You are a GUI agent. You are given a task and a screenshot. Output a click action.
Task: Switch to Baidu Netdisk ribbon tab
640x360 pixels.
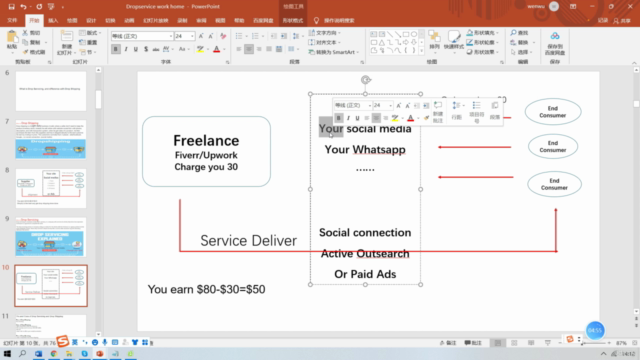click(x=263, y=20)
